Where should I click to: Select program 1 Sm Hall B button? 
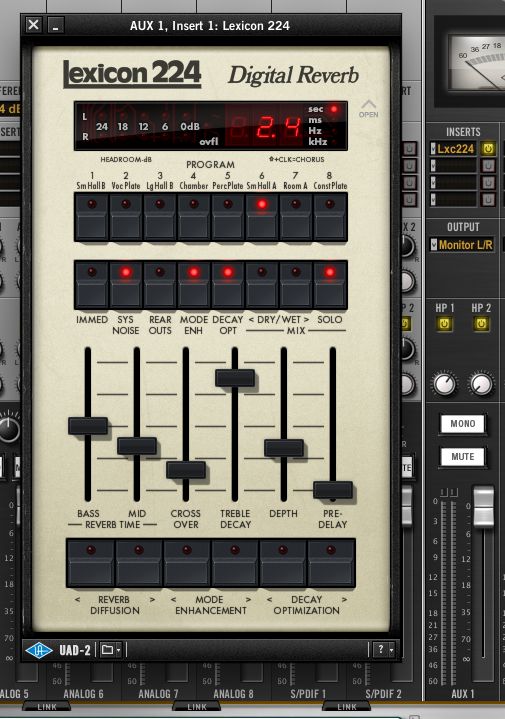click(92, 217)
